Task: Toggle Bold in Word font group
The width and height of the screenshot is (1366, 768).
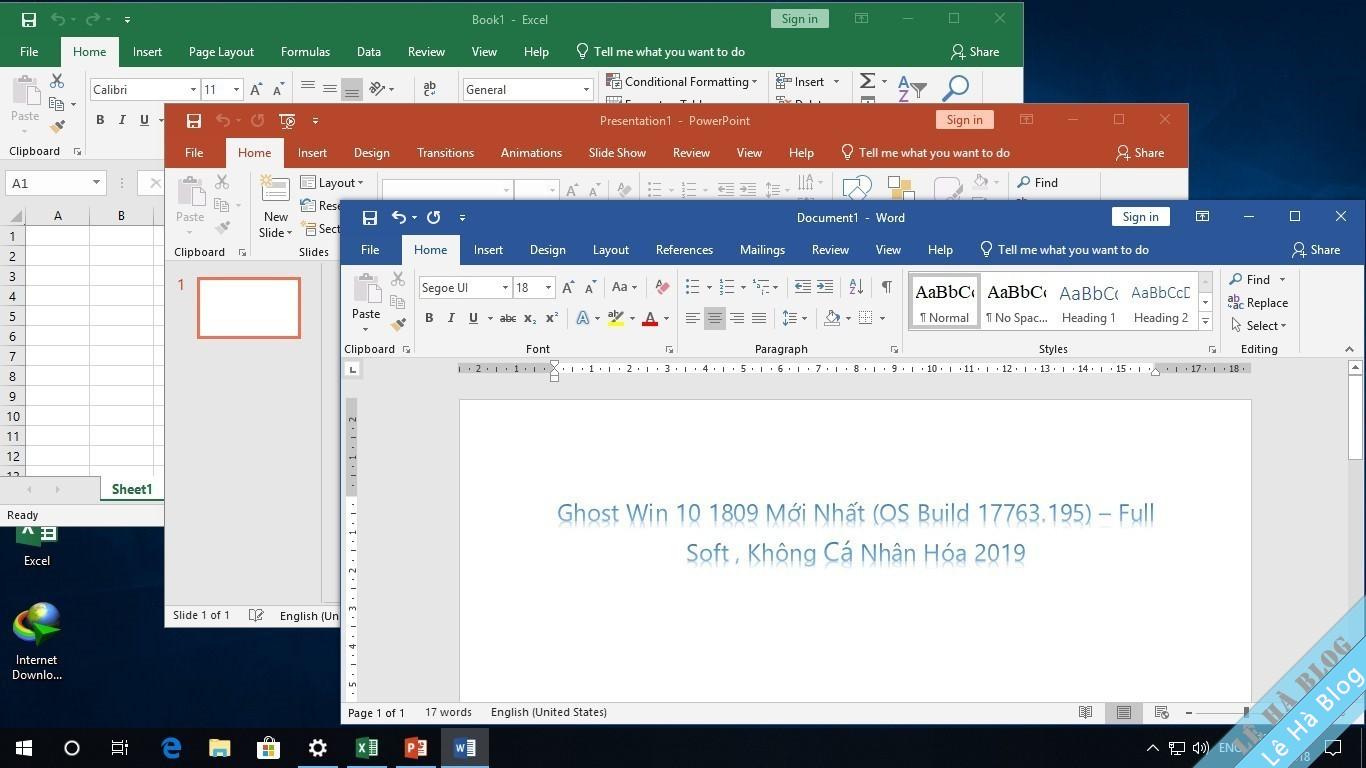Action: pyautogui.click(x=429, y=318)
